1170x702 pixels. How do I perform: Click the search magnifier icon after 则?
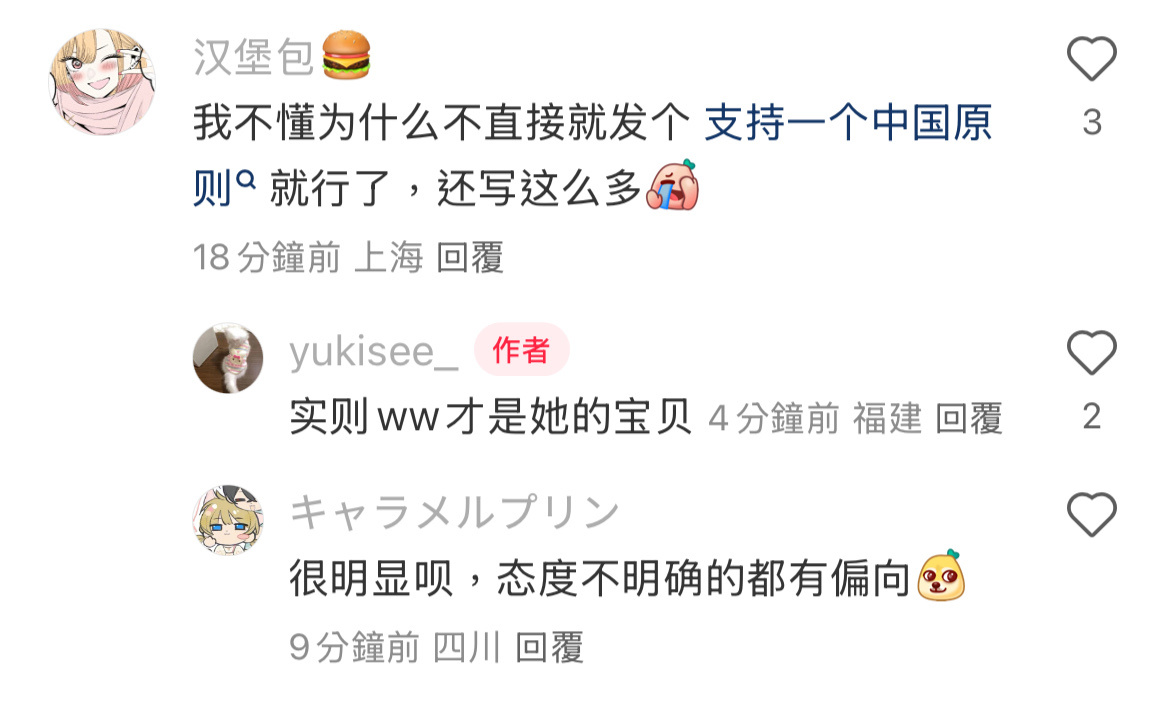[245, 180]
